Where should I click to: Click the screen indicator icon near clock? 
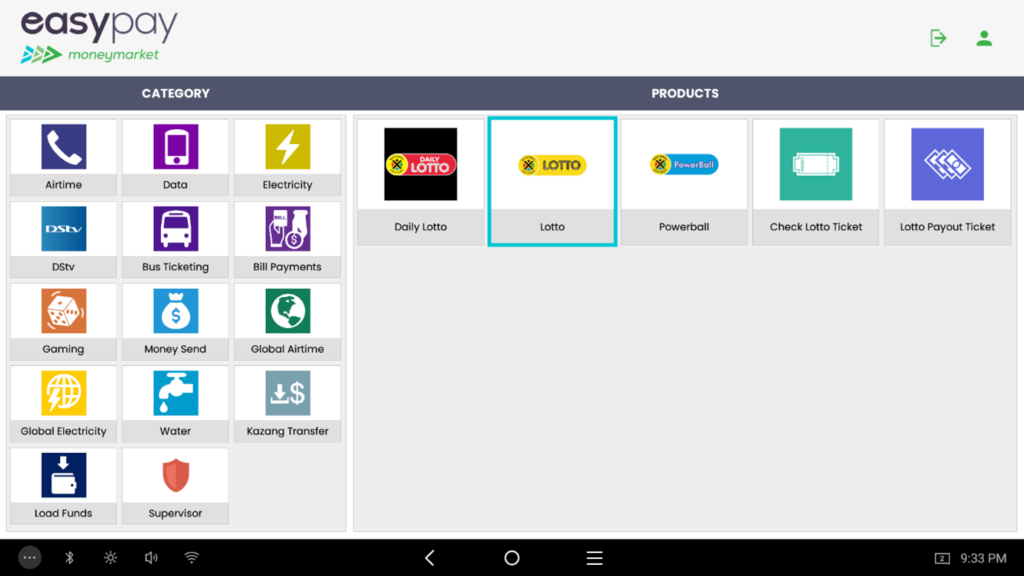942,558
